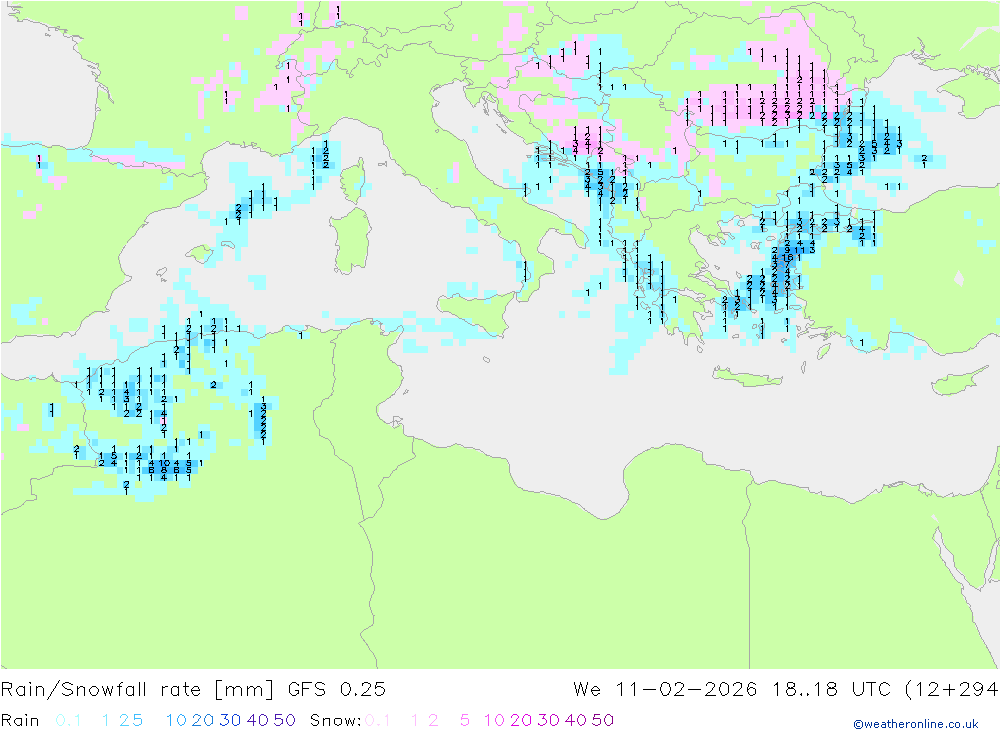Click the "Rain" legend label
This screenshot has height=733, width=1000.
pos(20,720)
